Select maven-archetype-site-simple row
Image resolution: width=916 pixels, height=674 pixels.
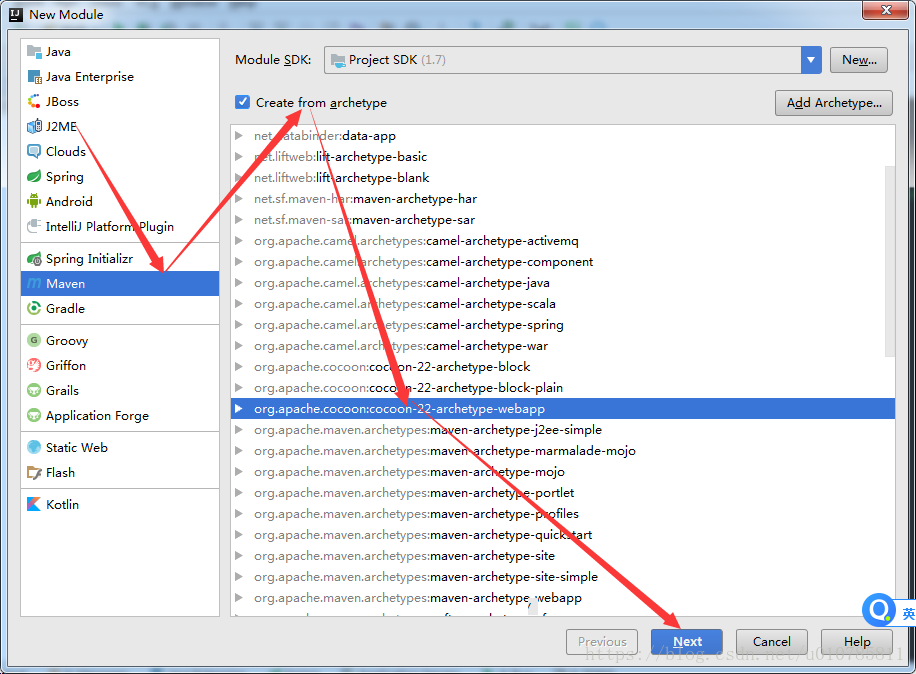[563, 576]
